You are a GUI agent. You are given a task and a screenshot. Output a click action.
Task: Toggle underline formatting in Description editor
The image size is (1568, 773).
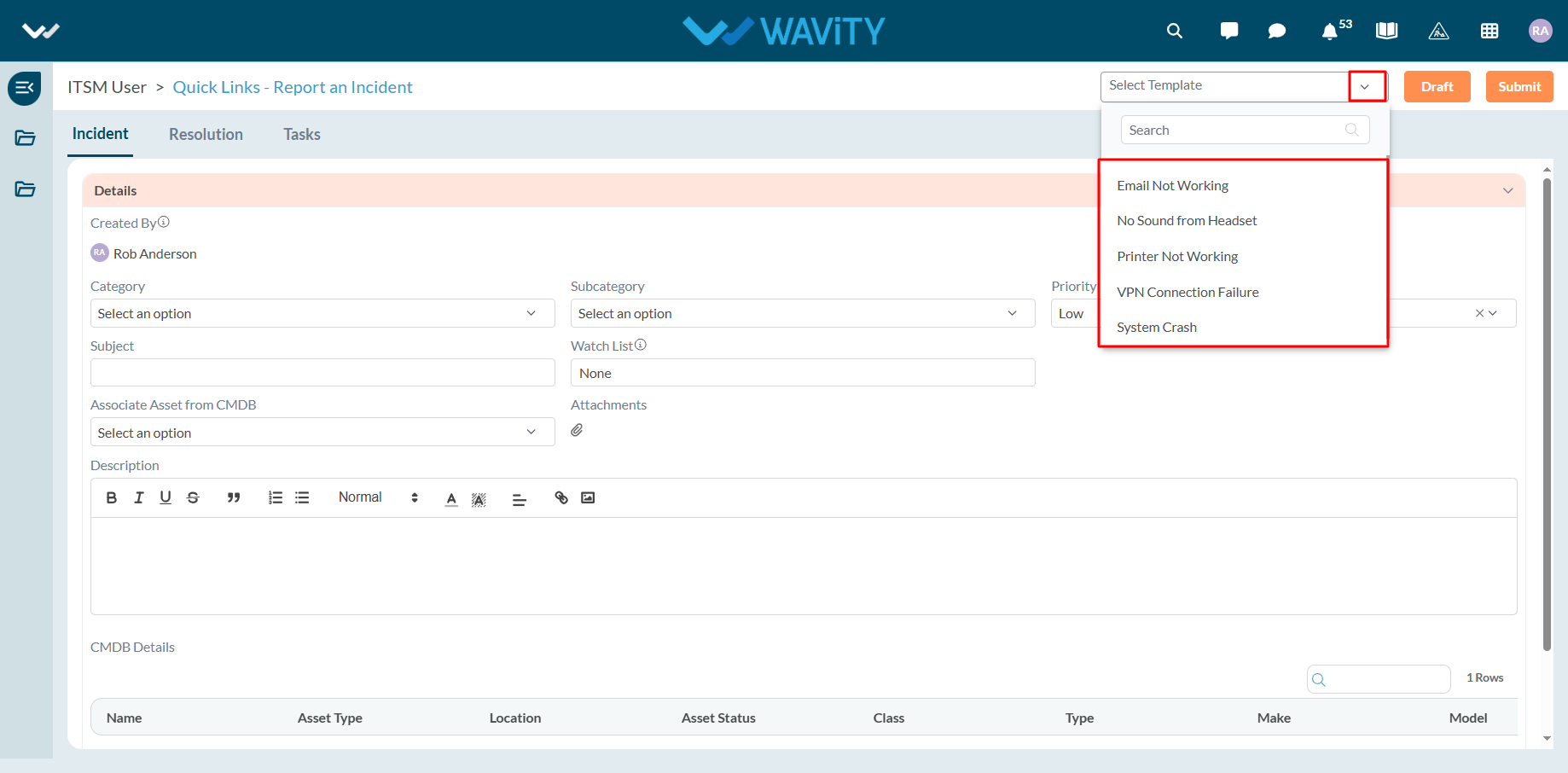tap(166, 497)
